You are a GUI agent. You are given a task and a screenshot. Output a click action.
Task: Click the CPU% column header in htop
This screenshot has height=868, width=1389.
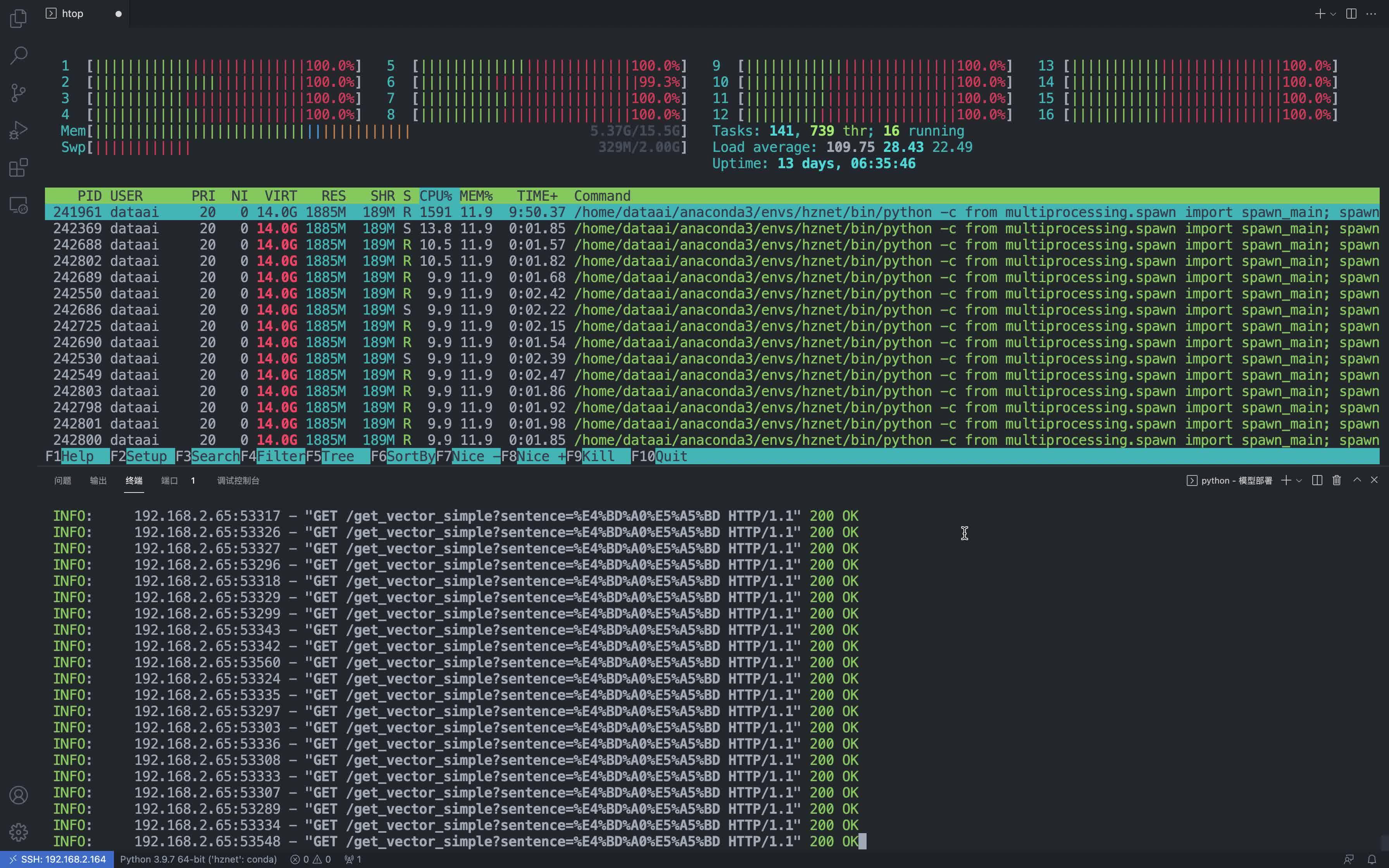pos(436,196)
